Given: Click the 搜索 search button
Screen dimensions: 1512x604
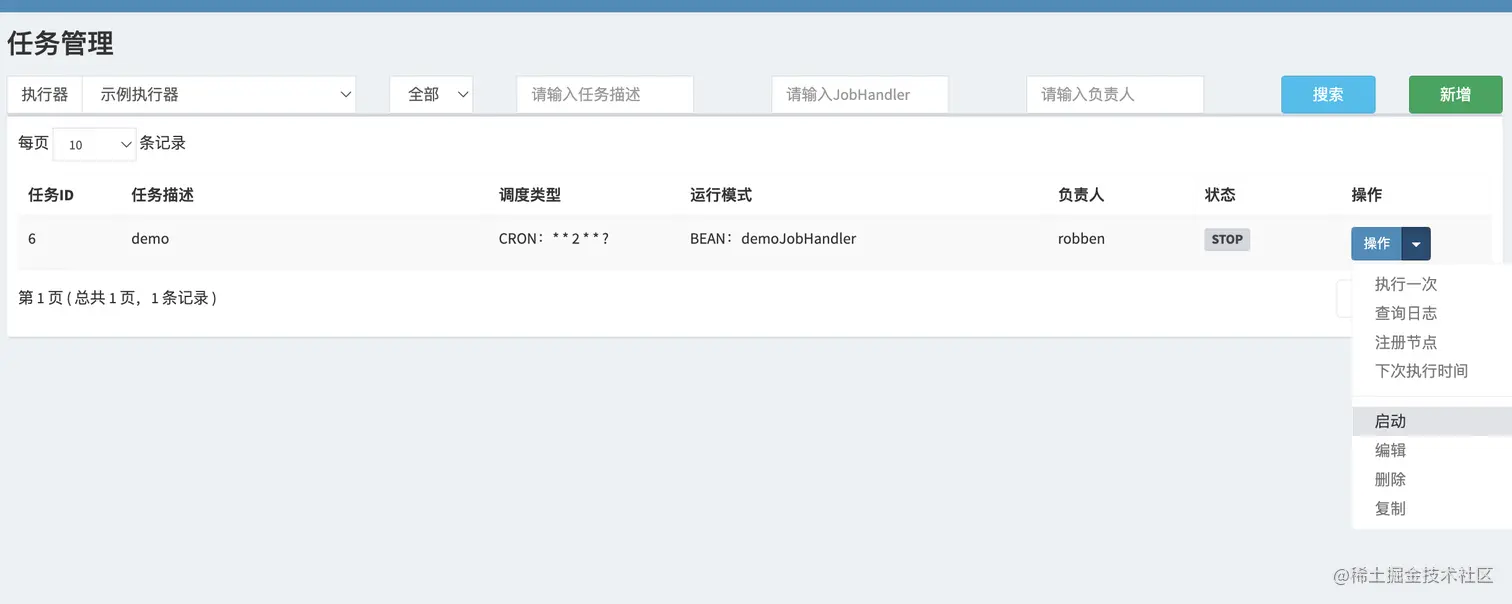Looking at the screenshot, I should point(1328,94).
